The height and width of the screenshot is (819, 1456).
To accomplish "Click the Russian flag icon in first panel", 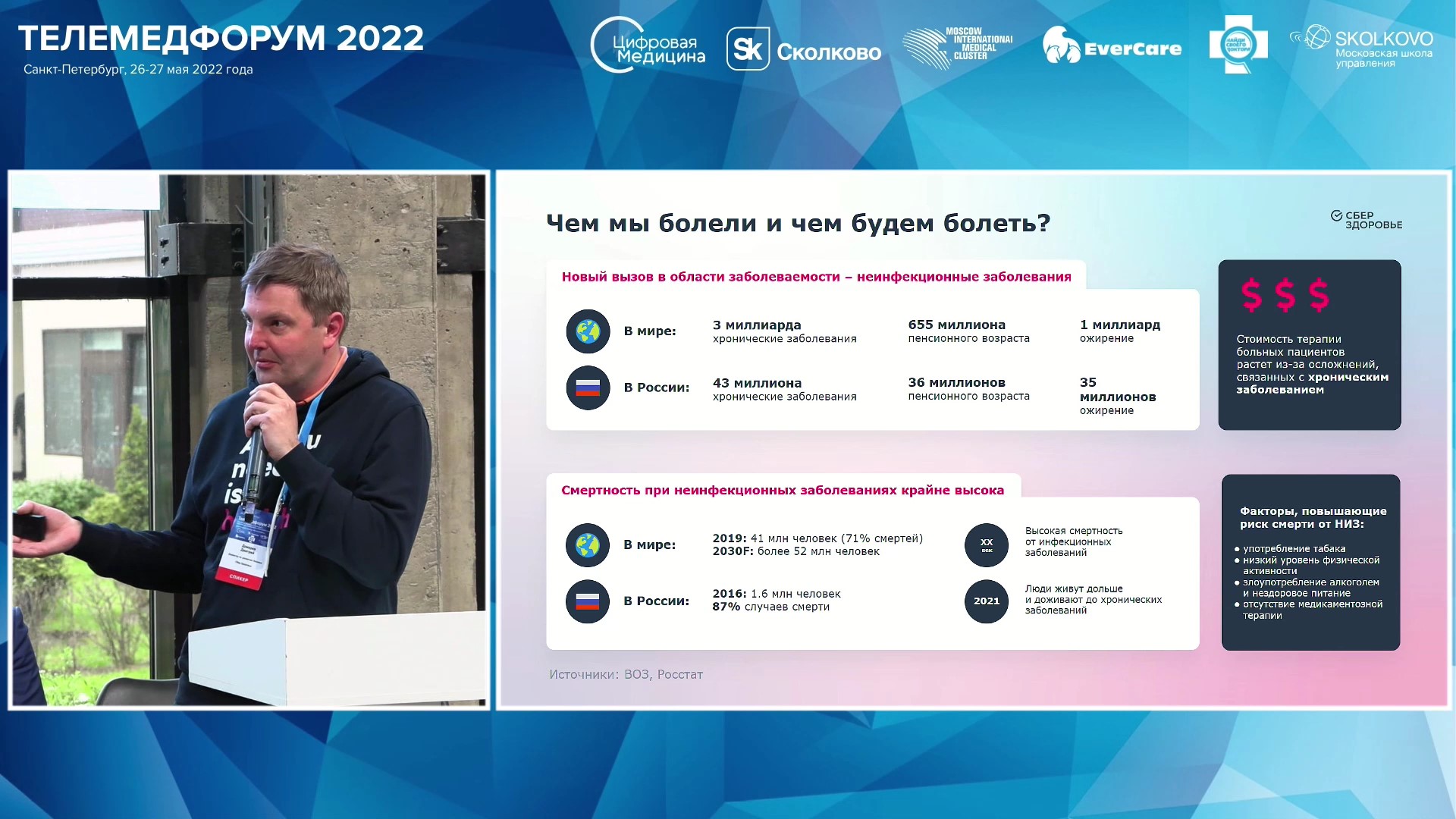I will [x=588, y=388].
